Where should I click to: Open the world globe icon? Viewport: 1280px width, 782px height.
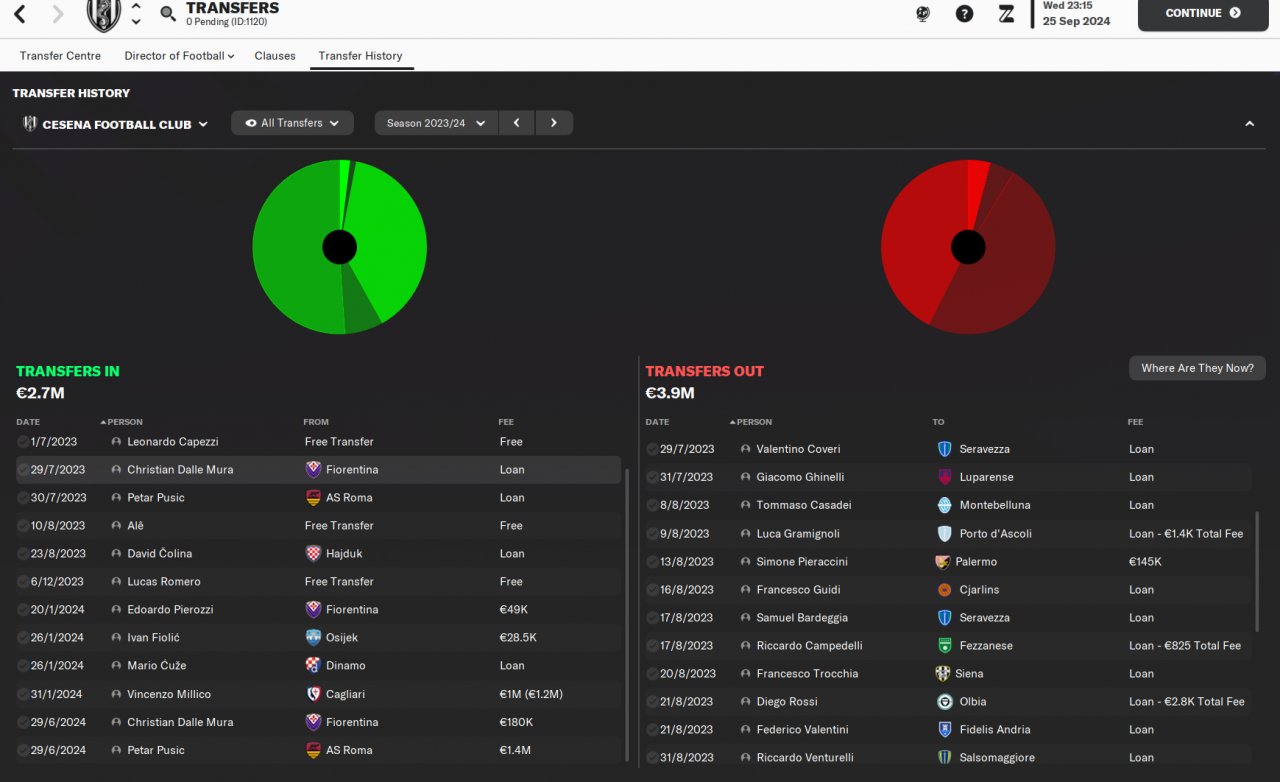pos(923,14)
